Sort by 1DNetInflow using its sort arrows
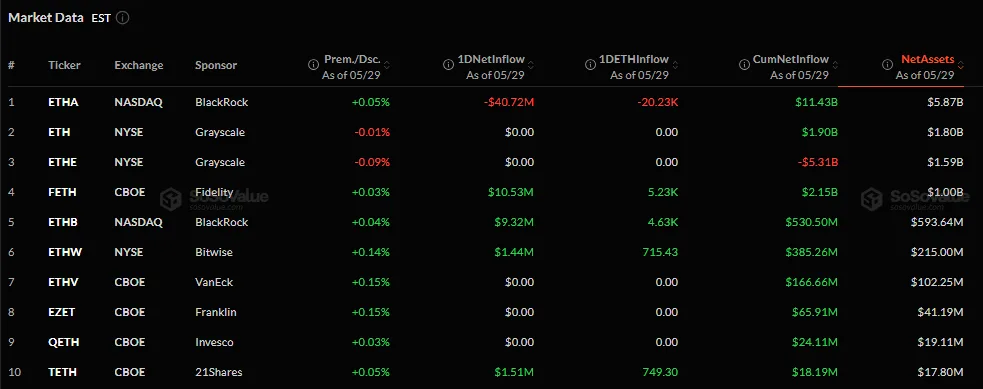Screen dimensions: 983x389 [531, 65]
